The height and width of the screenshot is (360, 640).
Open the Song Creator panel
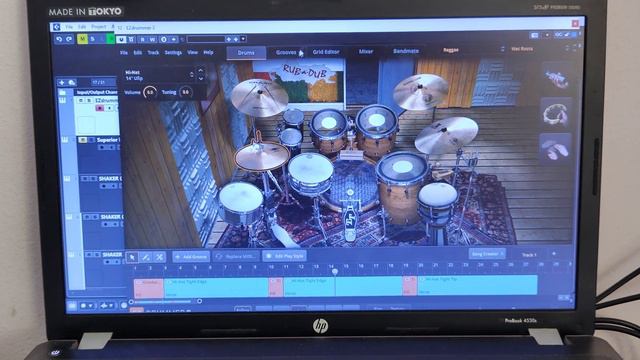(x=487, y=254)
